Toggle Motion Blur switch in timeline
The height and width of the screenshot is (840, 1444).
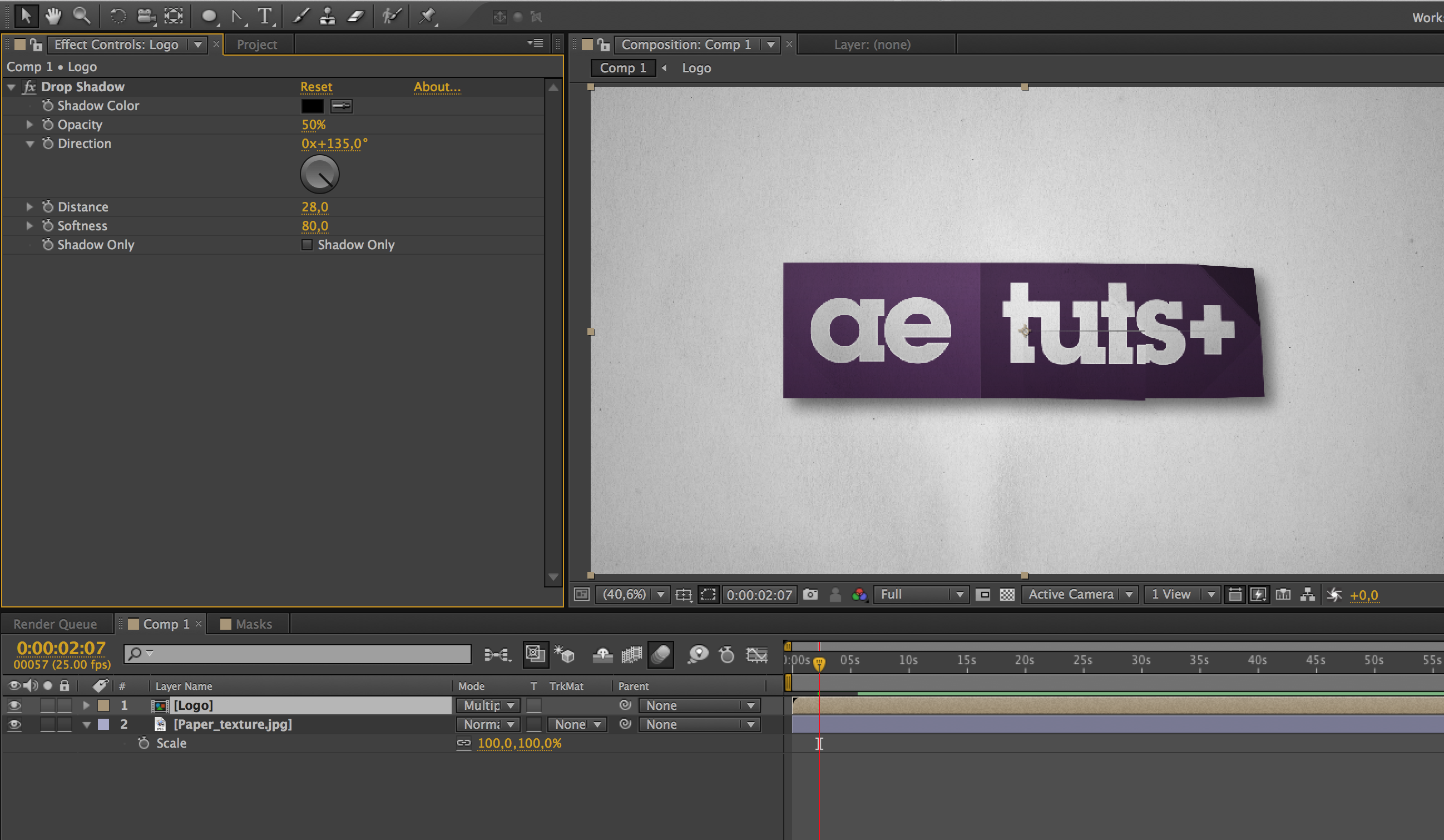[661, 654]
